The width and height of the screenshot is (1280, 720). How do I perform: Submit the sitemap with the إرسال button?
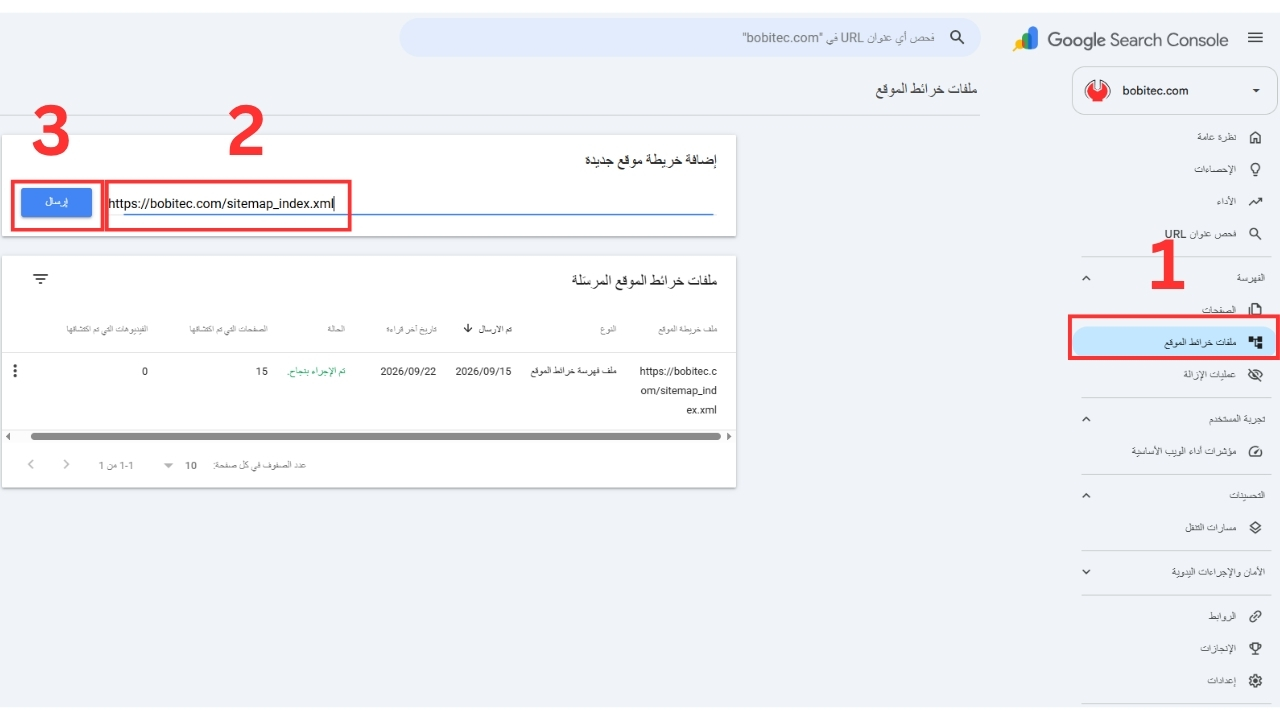57,202
